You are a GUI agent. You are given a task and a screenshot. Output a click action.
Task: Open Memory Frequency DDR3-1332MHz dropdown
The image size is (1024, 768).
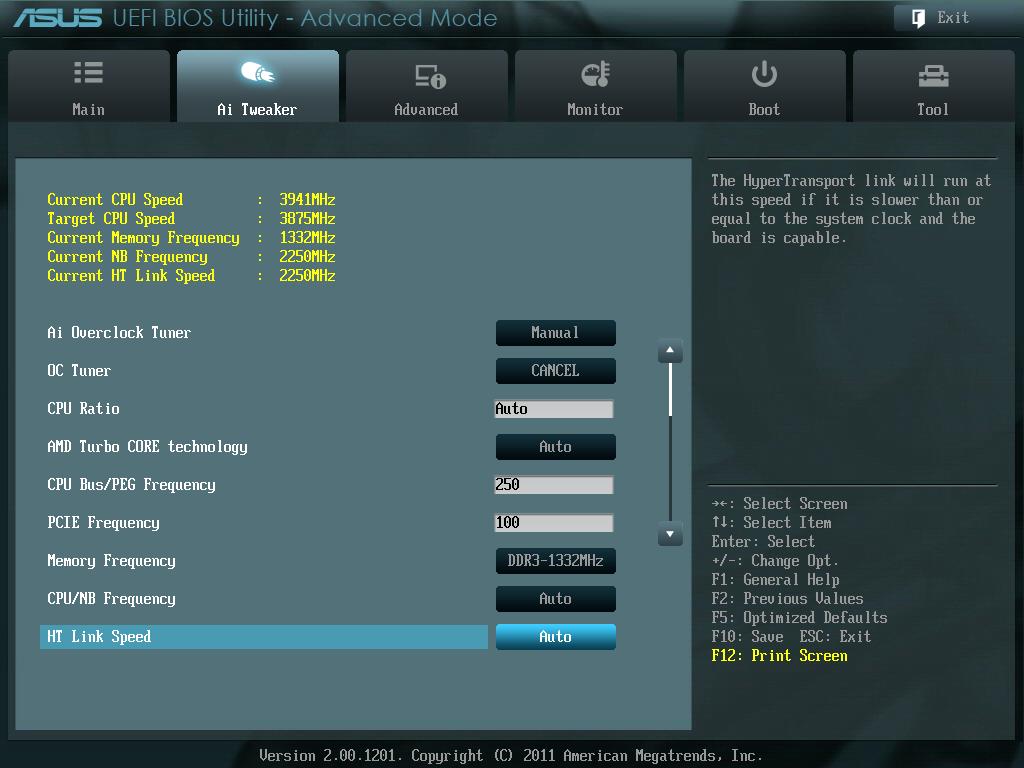click(555, 561)
